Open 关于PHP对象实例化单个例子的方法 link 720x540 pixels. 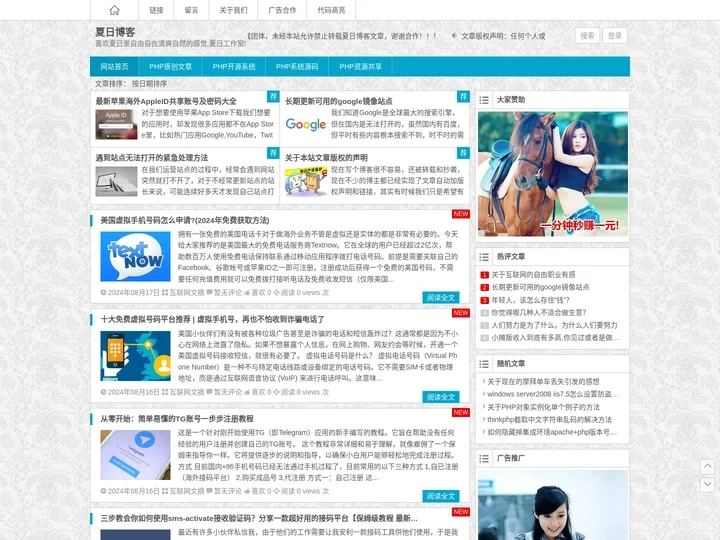pos(544,407)
